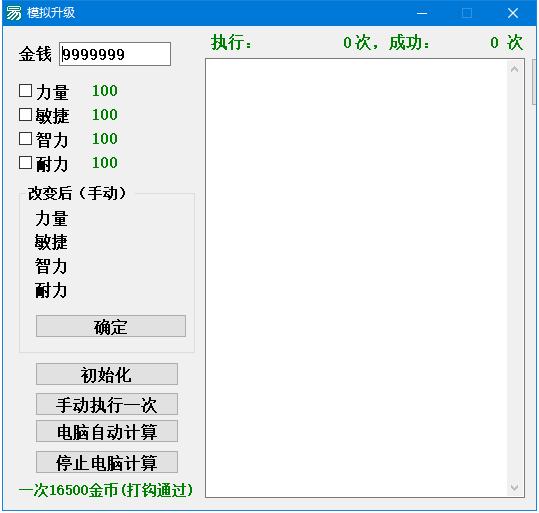
Task: Enable the 力量 checkbox
Action: (x=25, y=91)
